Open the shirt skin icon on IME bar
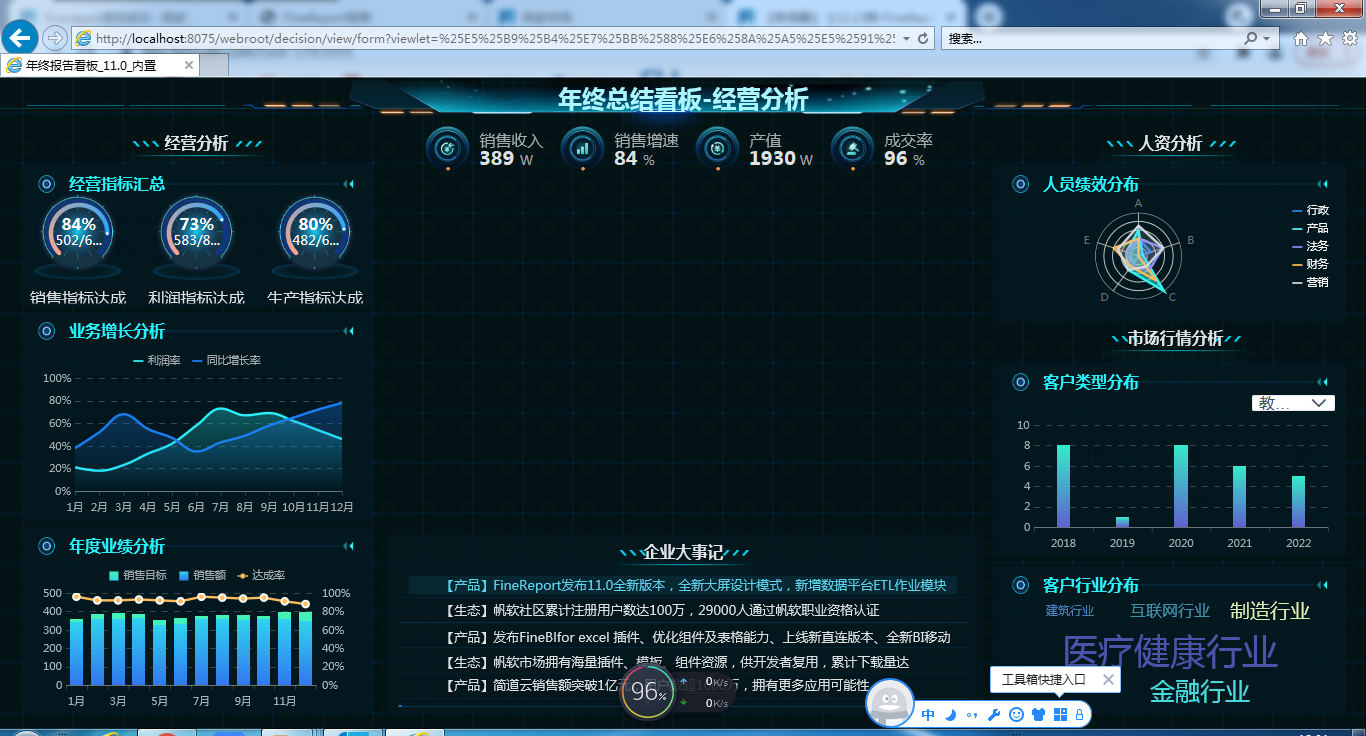The width and height of the screenshot is (1366, 736). [x=1039, y=714]
